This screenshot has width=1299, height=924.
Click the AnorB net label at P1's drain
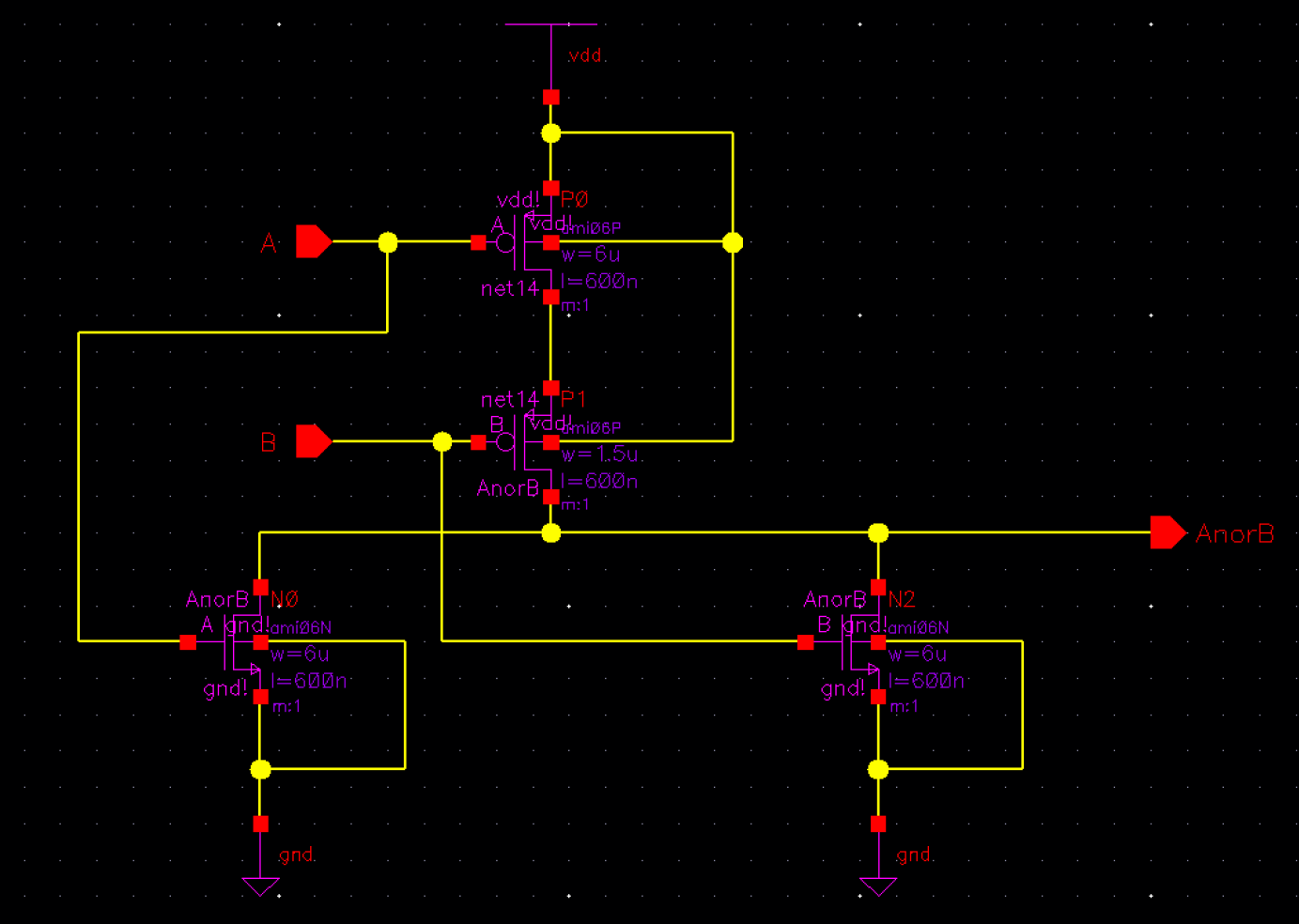tap(508, 488)
